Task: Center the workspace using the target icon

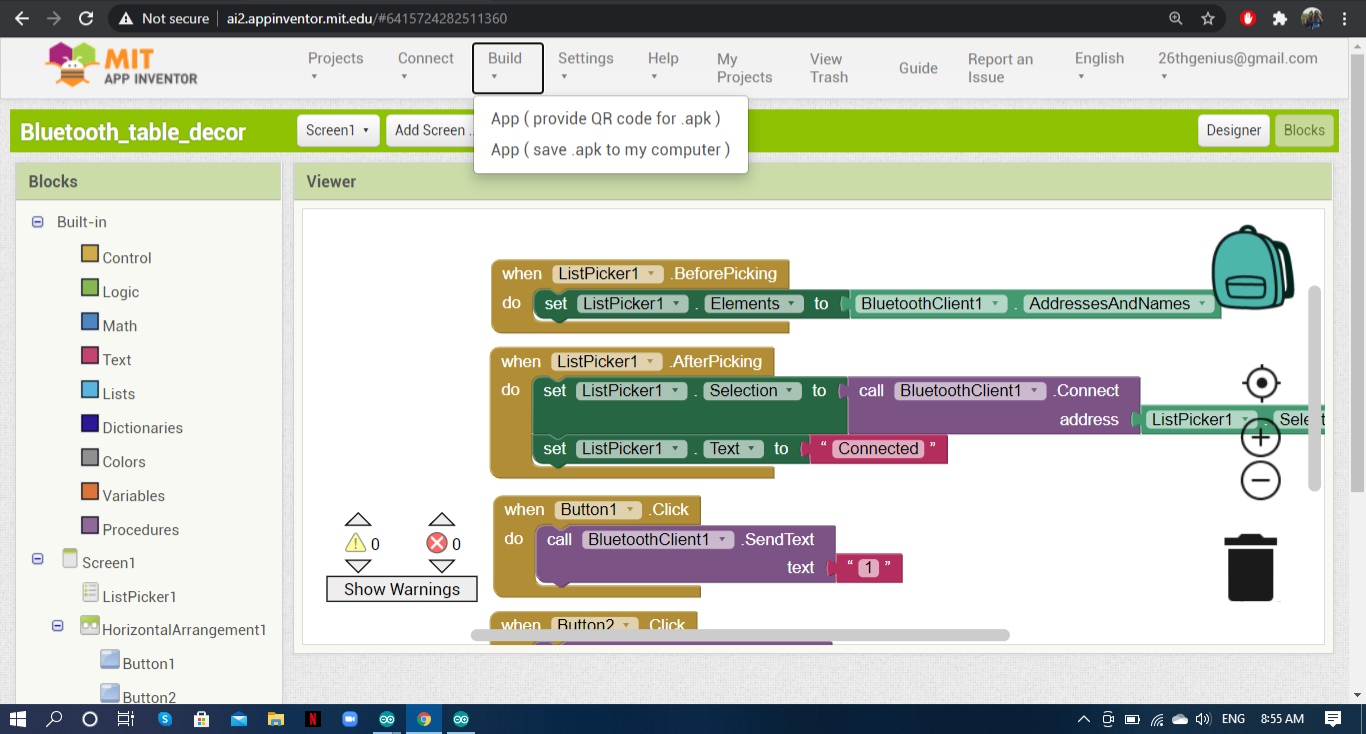Action: (1261, 384)
